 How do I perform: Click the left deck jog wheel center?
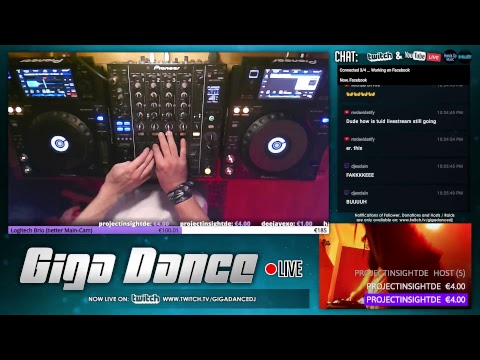[60, 144]
